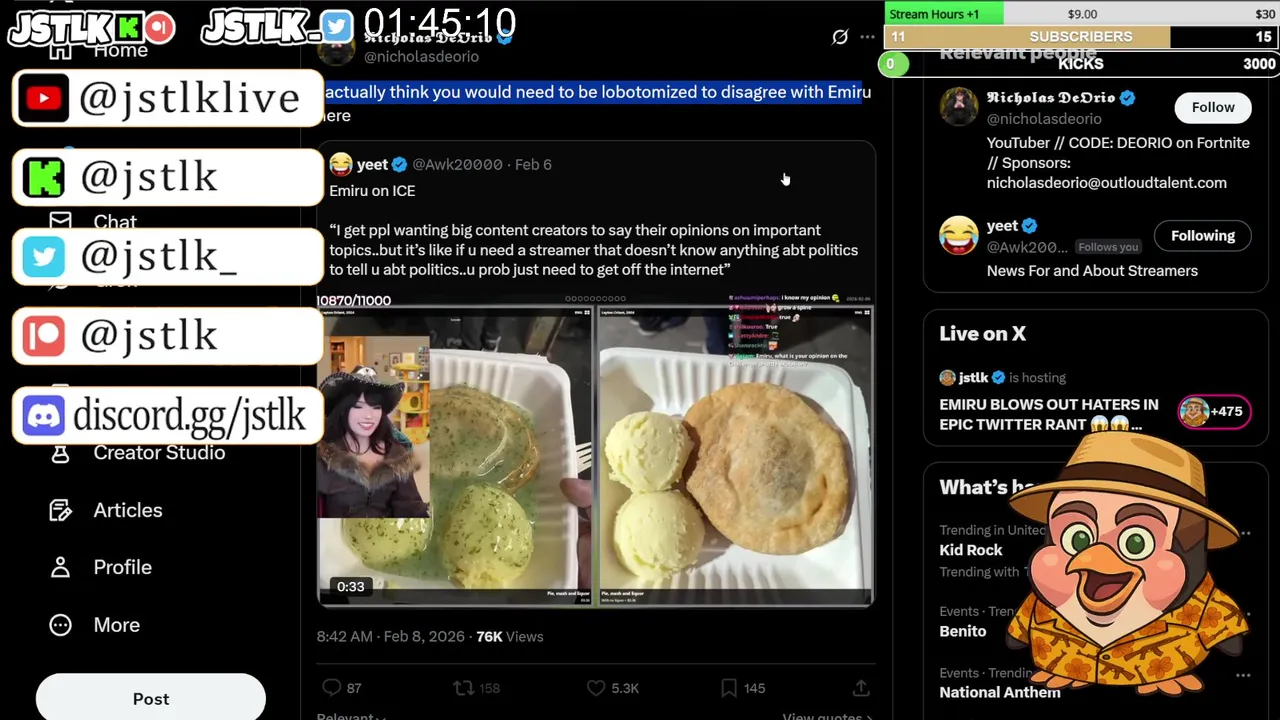Click 'News For and About Streamers' bio text
The width and height of the screenshot is (1280, 720).
coord(1092,271)
